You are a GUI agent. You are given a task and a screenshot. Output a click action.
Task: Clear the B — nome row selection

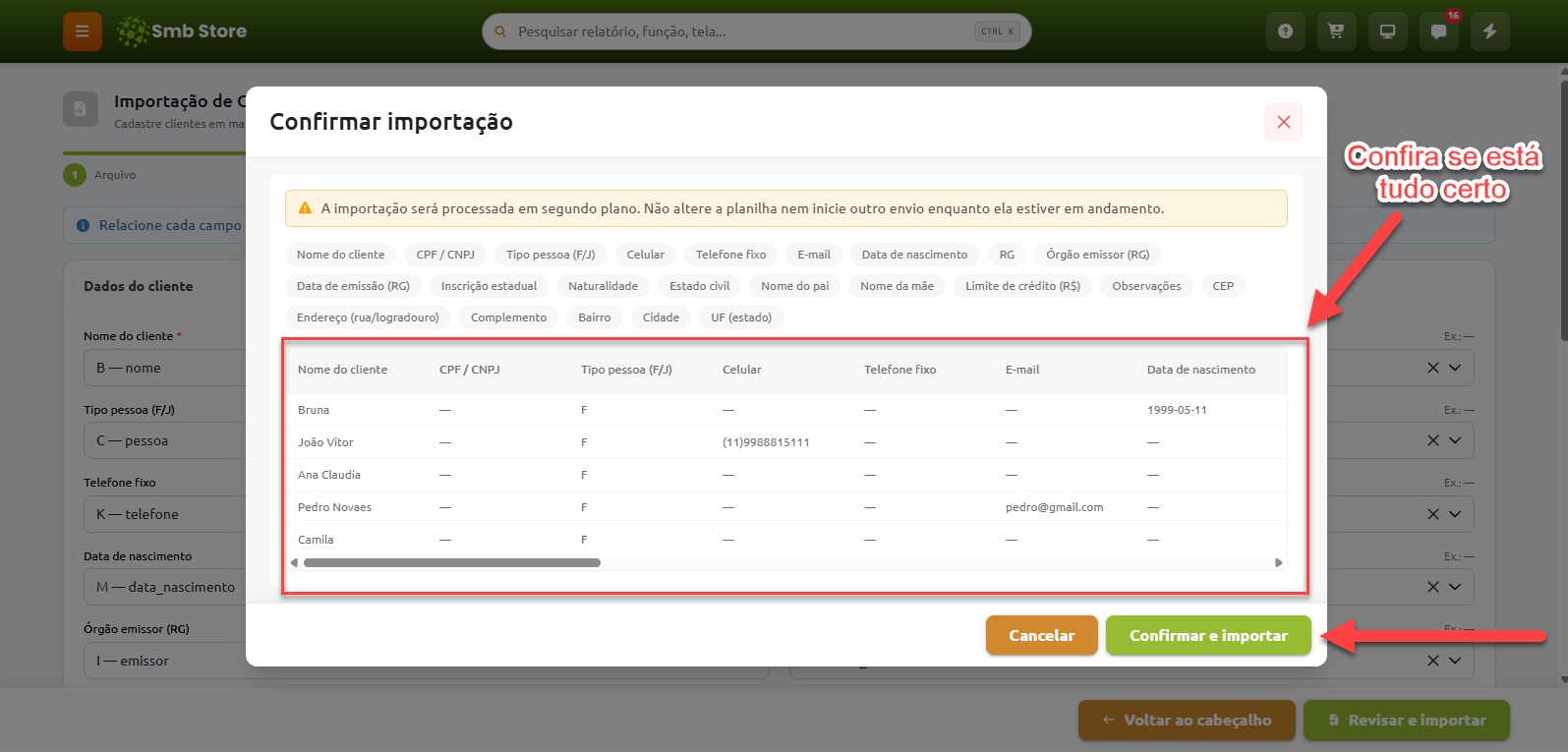click(1433, 368)
